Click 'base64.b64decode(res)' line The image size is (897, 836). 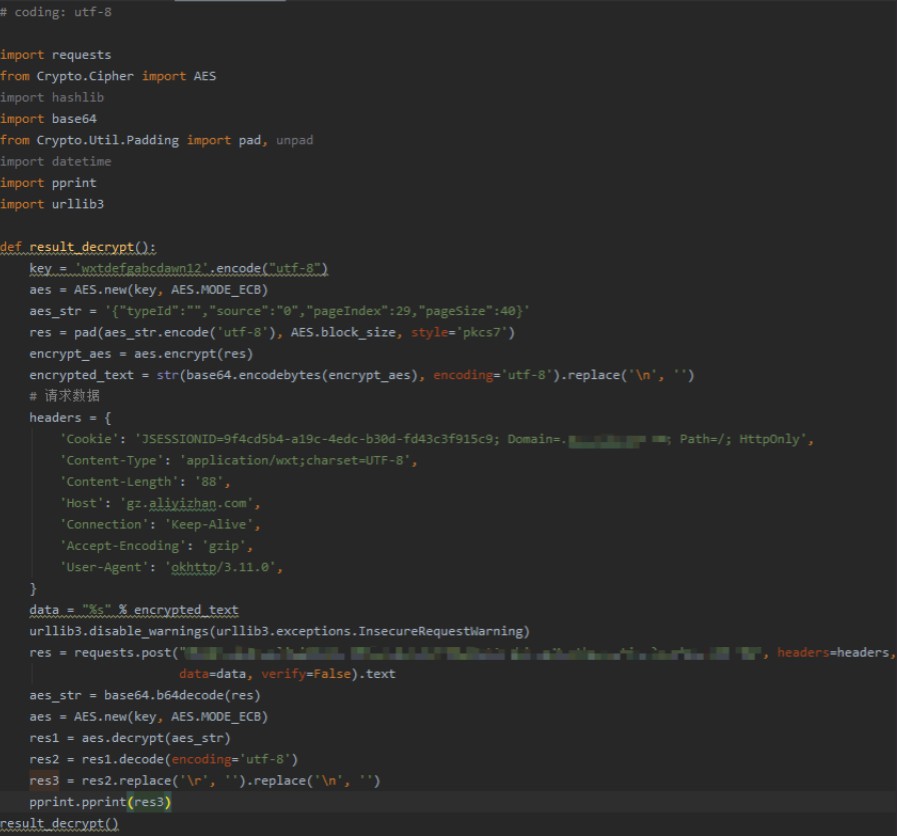pos(145,696)
